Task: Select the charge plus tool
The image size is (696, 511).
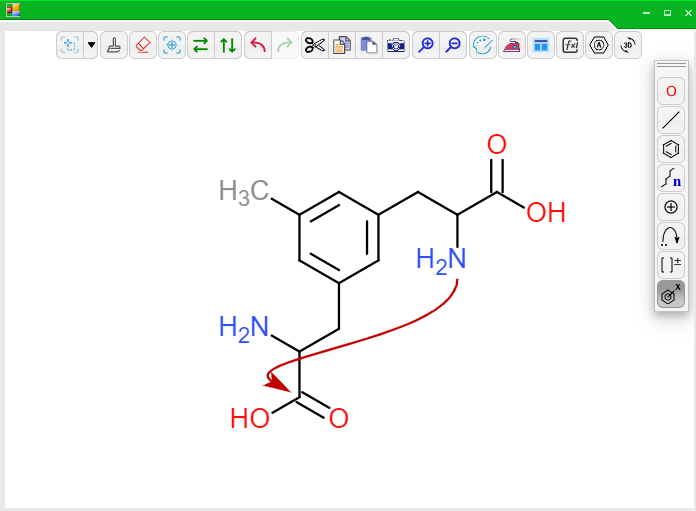Action: tap(671, 207)
